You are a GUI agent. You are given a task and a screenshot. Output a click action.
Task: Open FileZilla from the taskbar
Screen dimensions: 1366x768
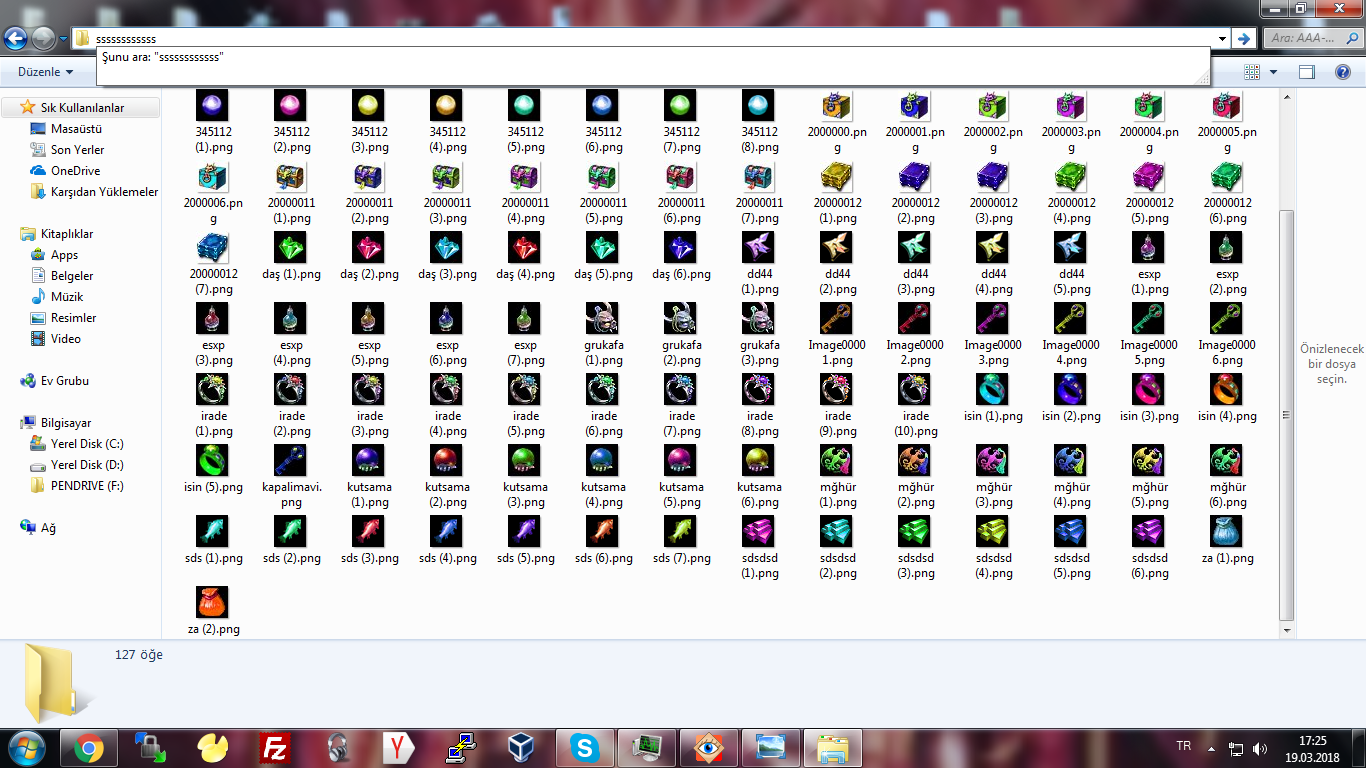[274, 748]
